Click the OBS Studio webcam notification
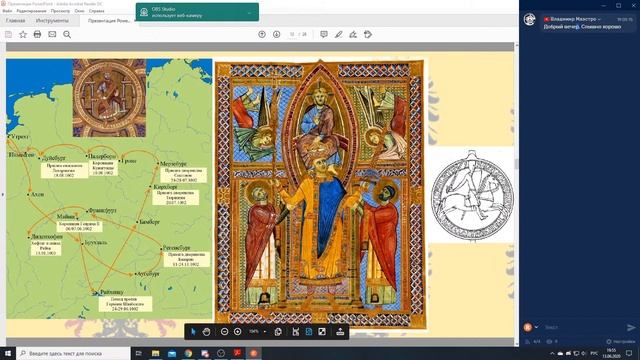 (197, 12)
